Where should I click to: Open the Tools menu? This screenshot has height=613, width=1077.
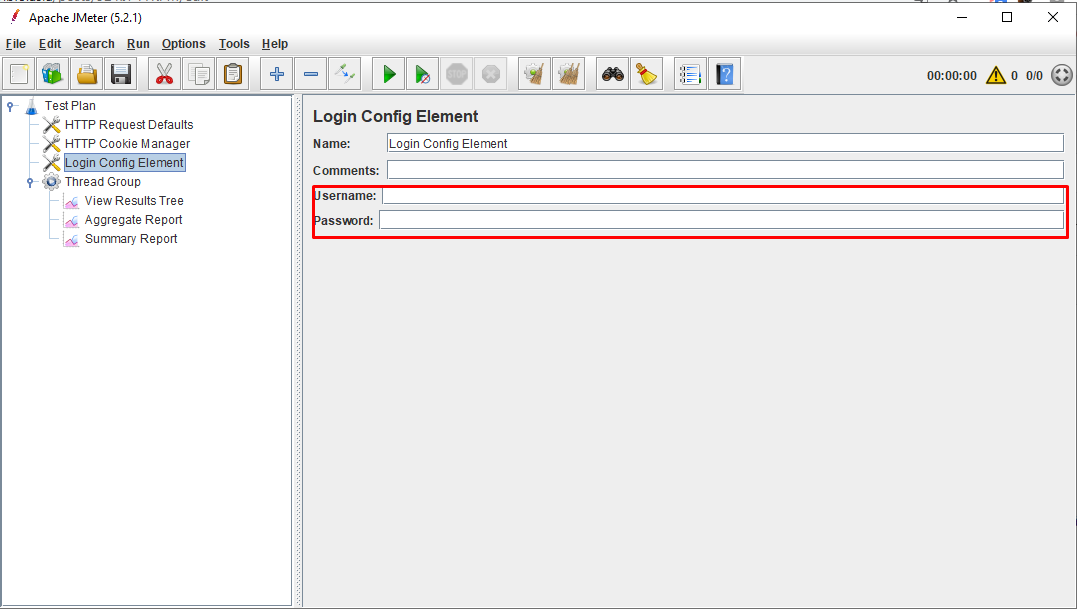click(234, 44)
